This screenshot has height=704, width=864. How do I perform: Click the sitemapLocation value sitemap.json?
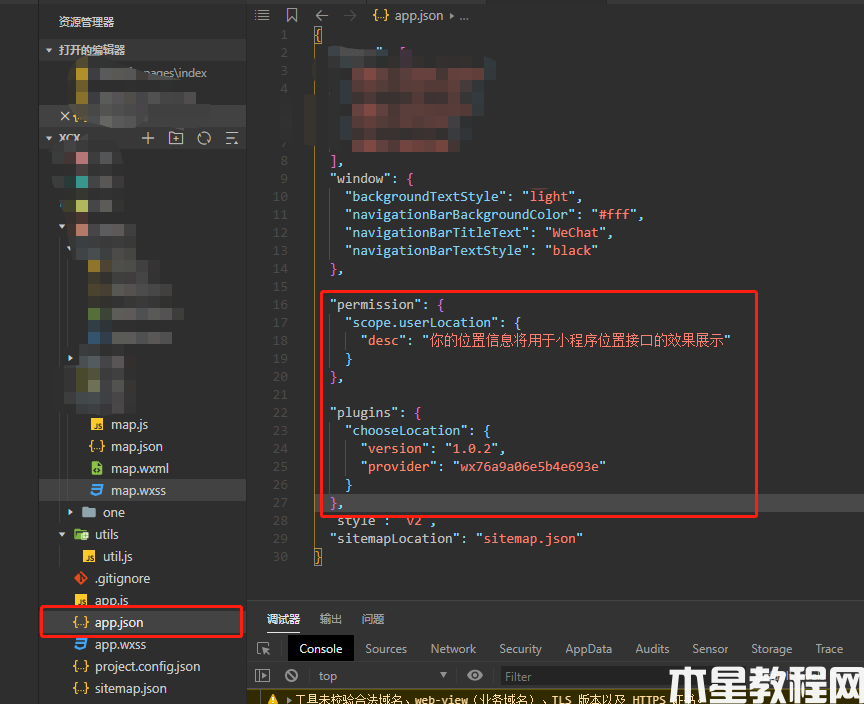(529, 538)
